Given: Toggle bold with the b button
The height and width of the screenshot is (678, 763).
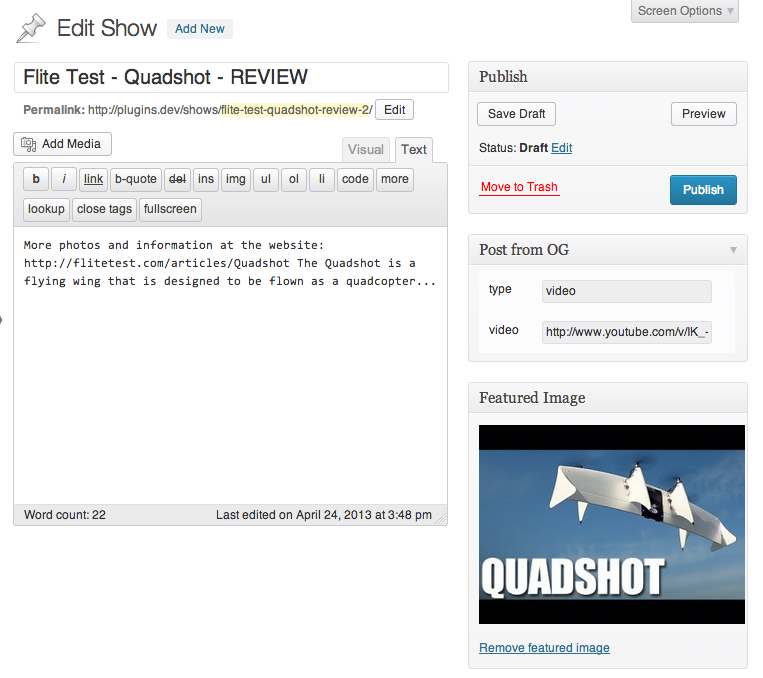Looking at the screenshot, I should (36, 180).
